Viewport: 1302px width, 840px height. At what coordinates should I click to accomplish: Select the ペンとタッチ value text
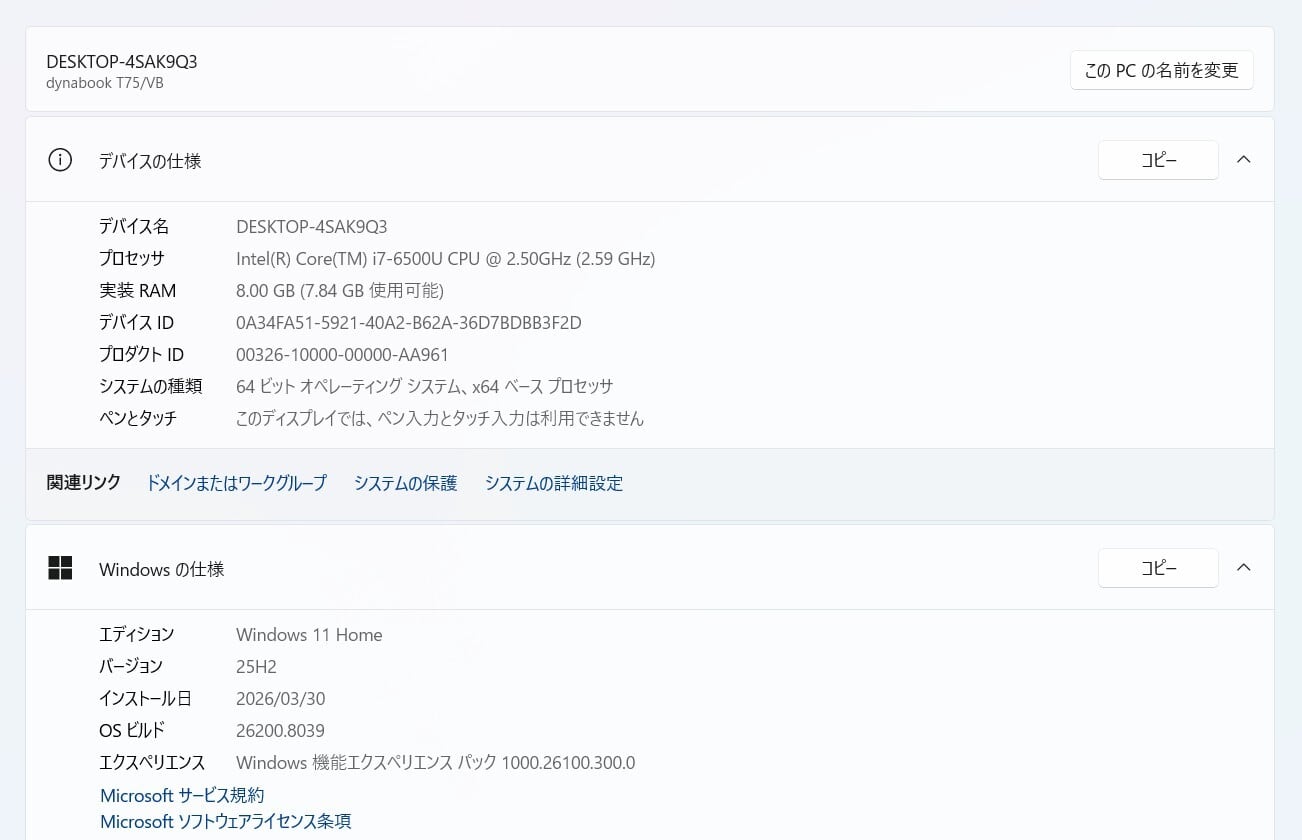[x=440, y=418]
